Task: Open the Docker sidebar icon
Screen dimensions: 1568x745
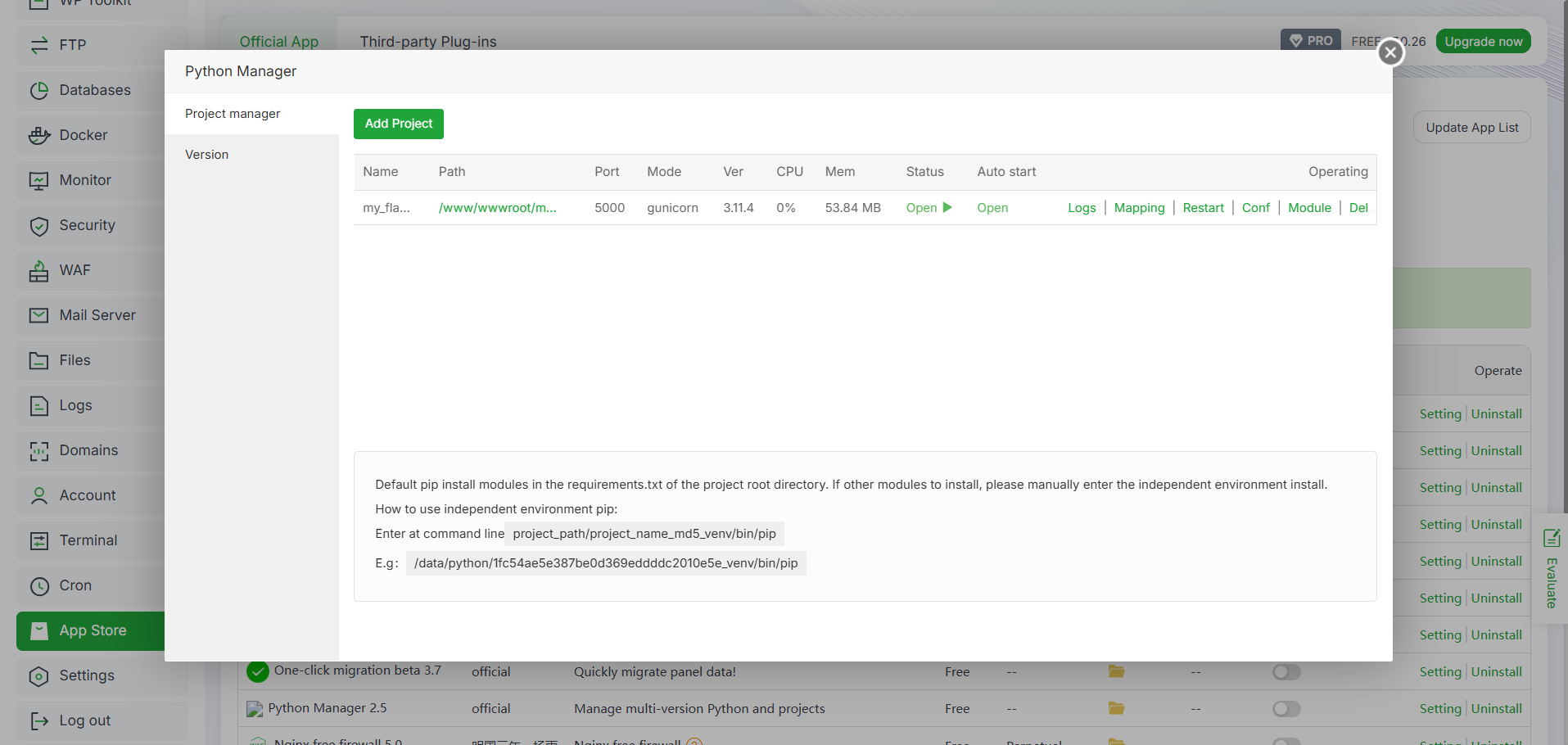Action: tap(39, 136)
